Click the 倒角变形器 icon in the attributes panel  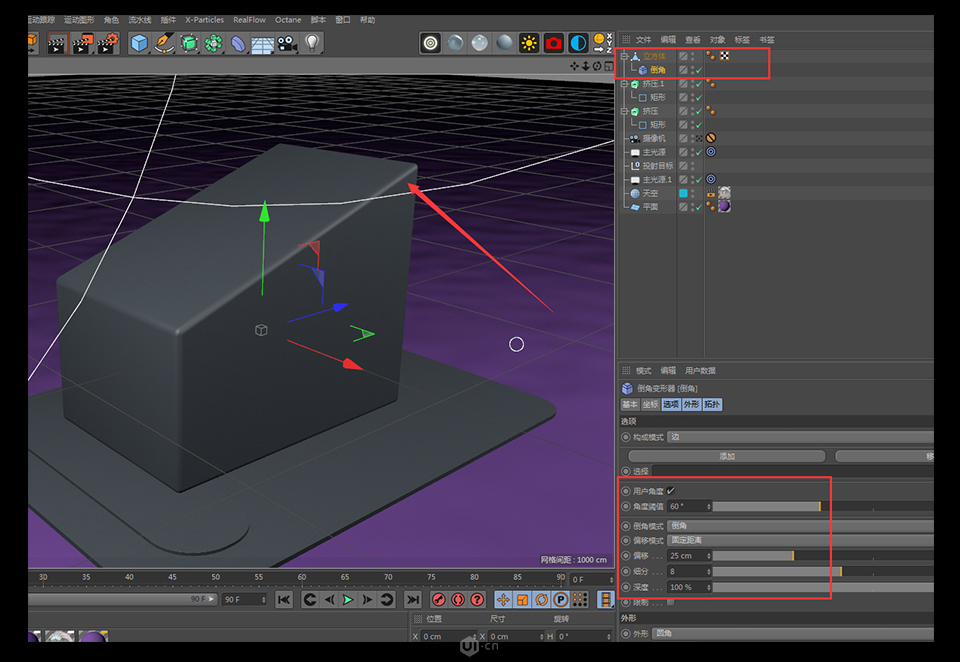[626, 388]
